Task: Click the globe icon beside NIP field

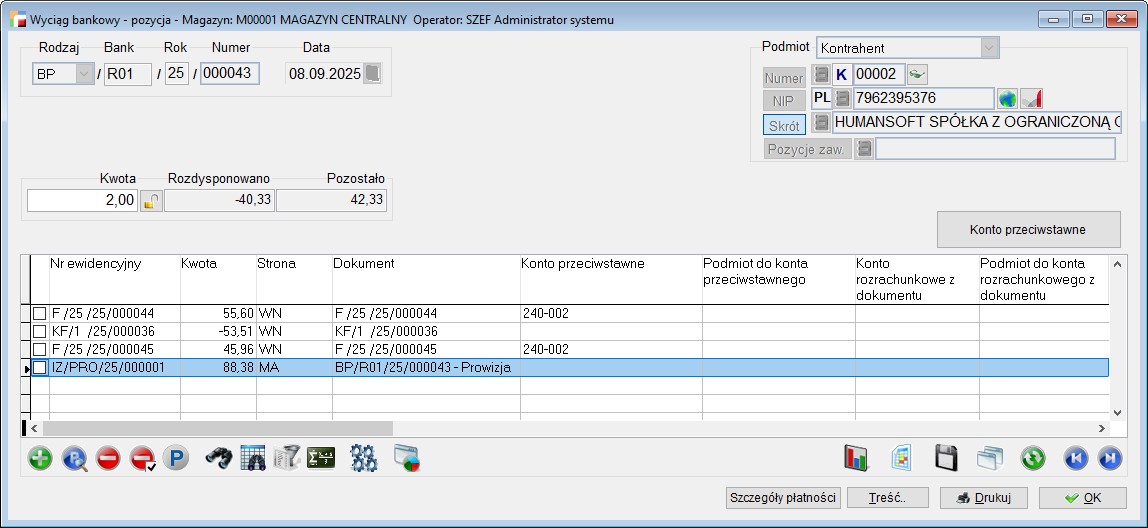Action: [1007, 98]
